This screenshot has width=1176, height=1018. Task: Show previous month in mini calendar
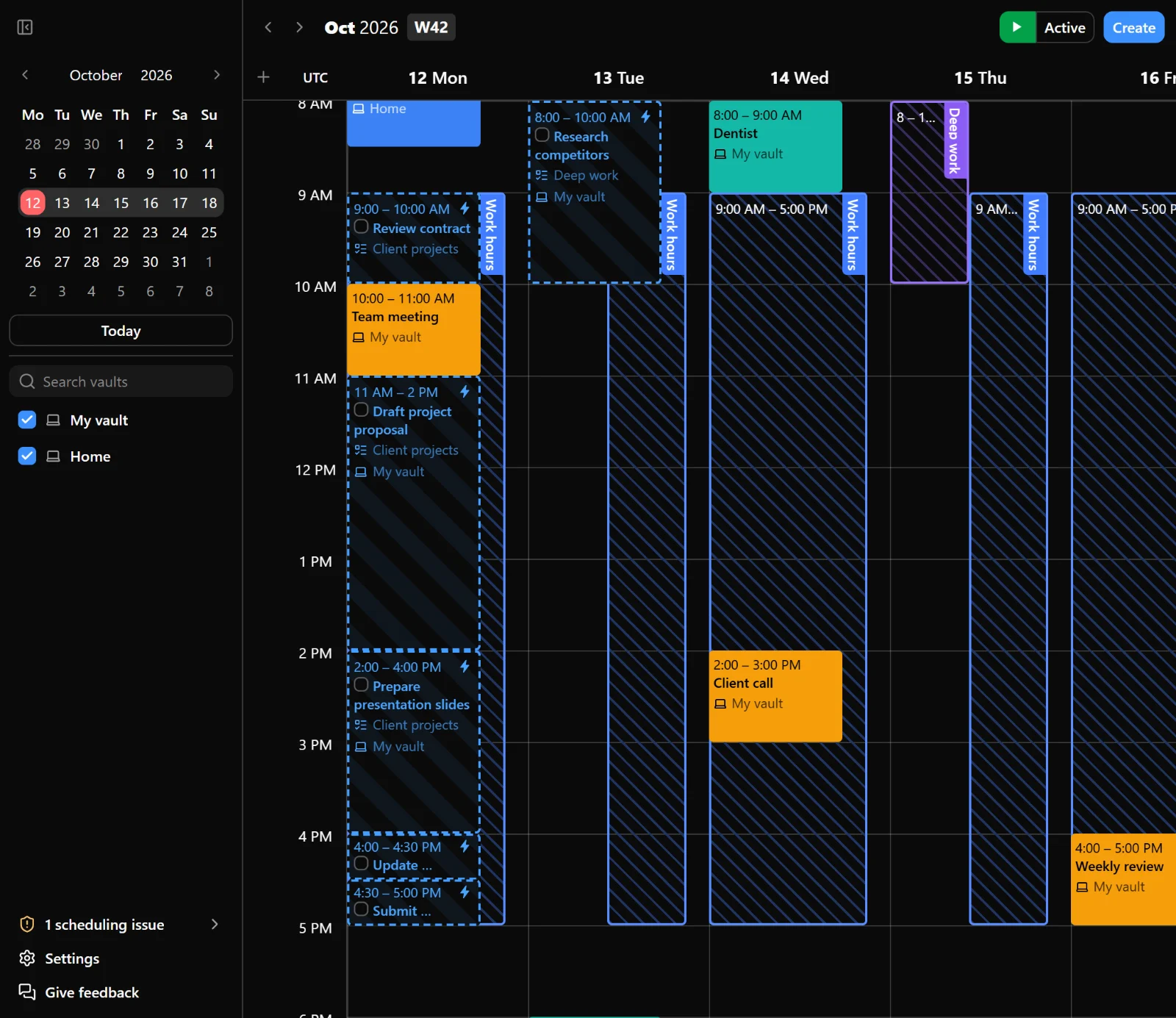pos(25,75)
